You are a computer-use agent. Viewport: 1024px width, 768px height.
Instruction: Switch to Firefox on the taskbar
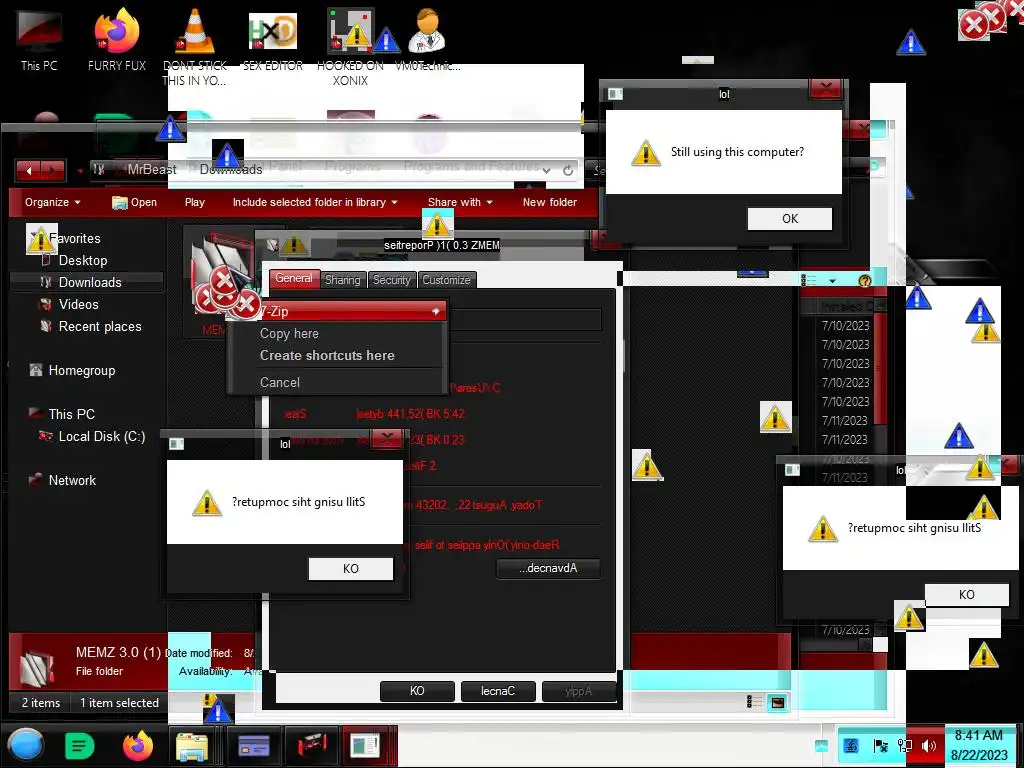[138, 745]
